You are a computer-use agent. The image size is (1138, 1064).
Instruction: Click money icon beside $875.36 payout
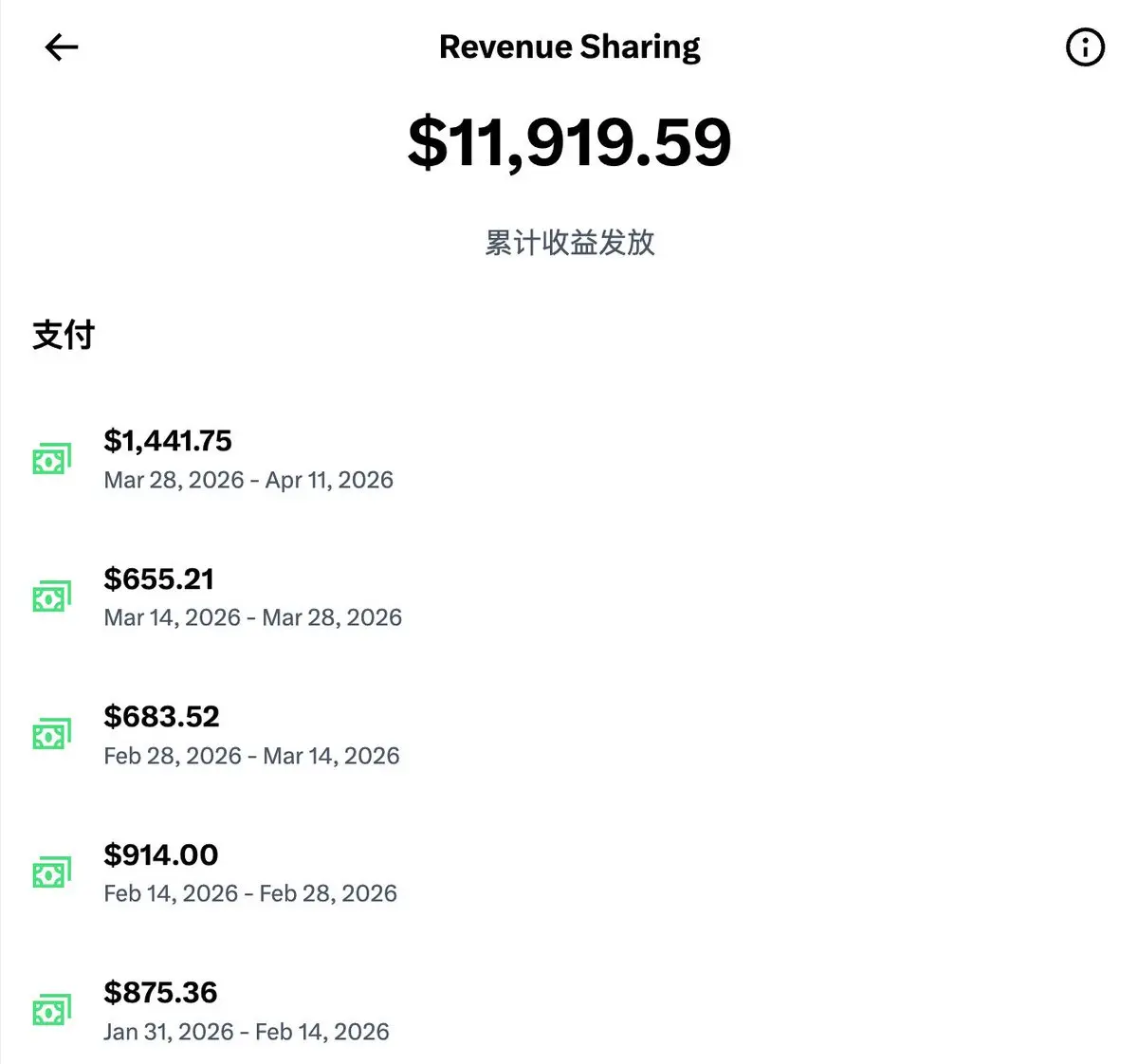[x=52, y=1010]
